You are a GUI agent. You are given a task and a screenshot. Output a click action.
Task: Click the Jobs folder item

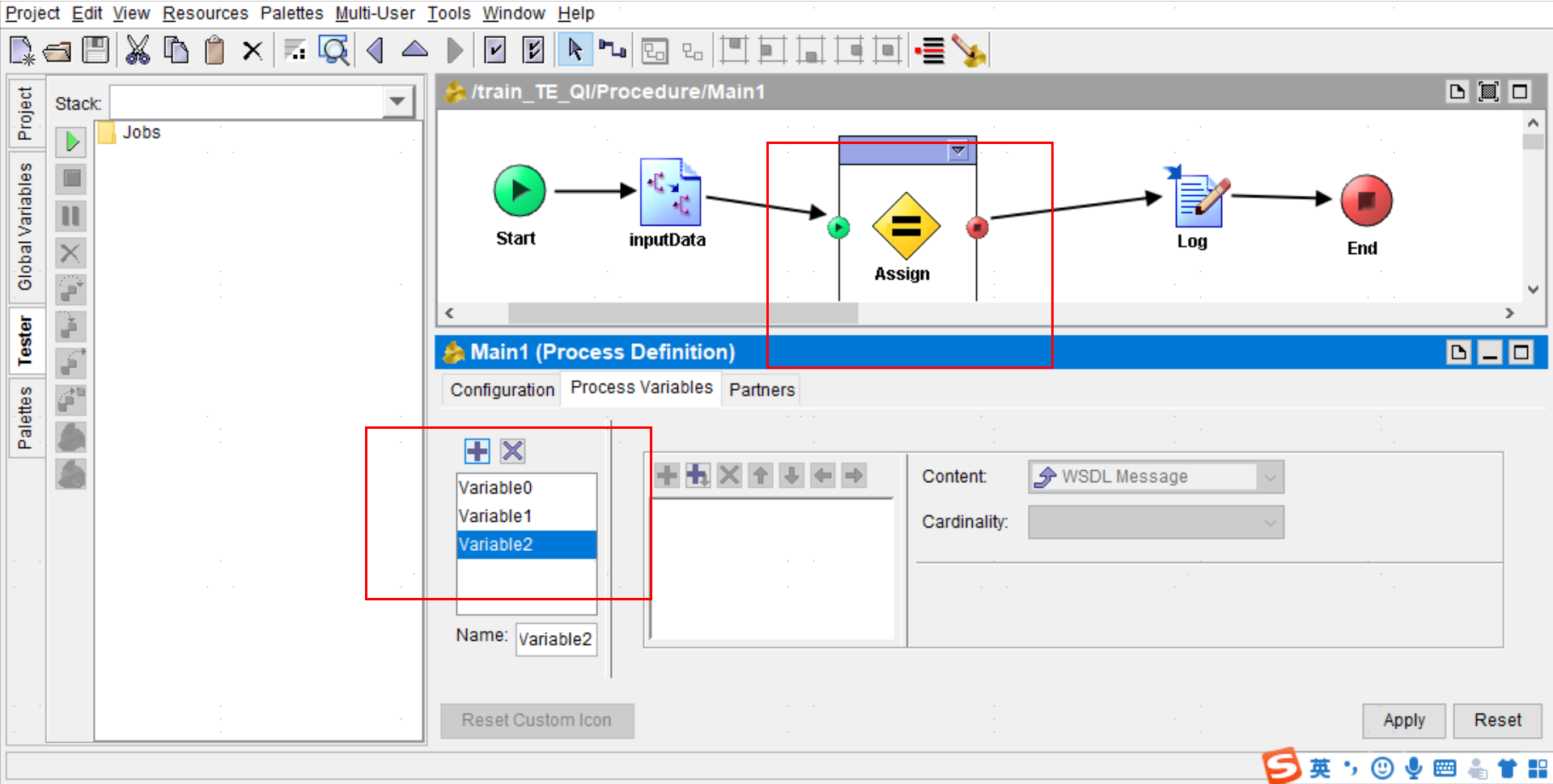click(130, 132)
